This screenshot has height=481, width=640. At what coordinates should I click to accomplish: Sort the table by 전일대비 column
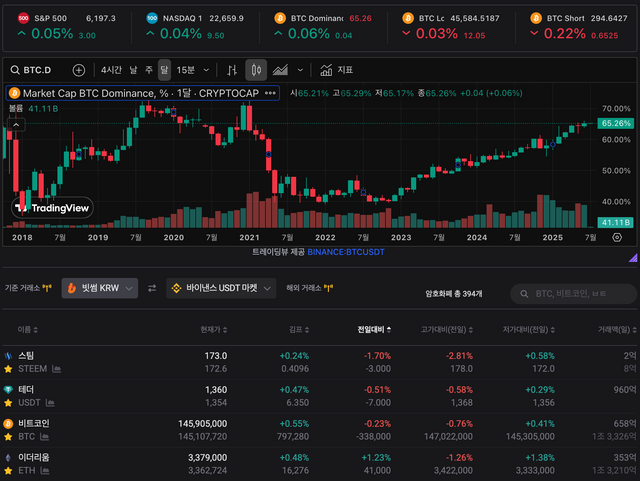click(374, 330)
